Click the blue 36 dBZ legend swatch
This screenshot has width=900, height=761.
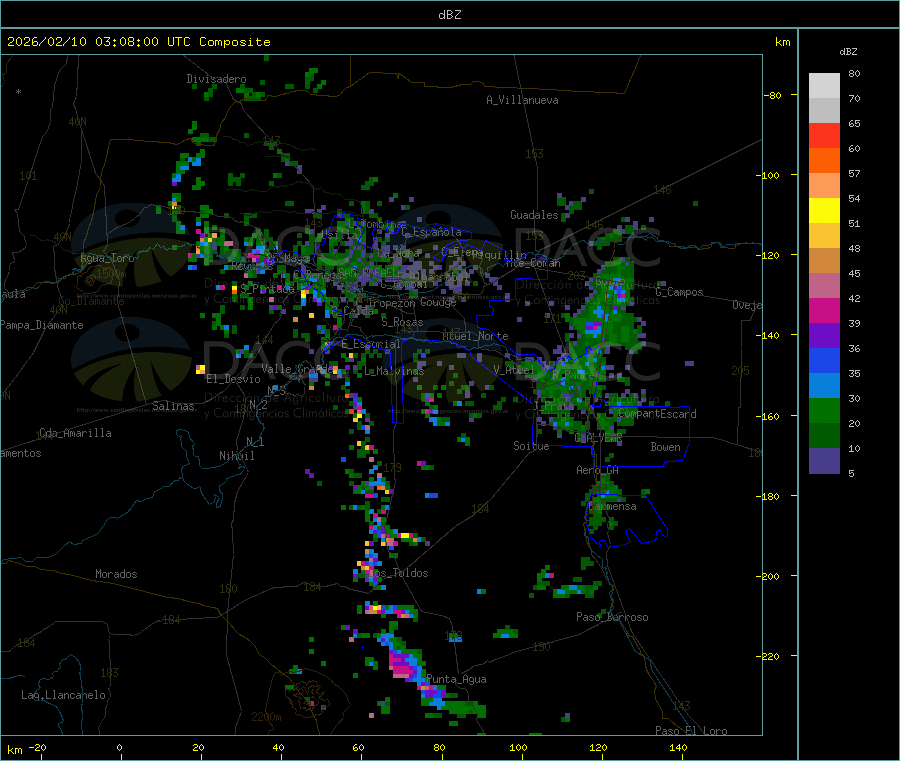[x=824, y=360]
